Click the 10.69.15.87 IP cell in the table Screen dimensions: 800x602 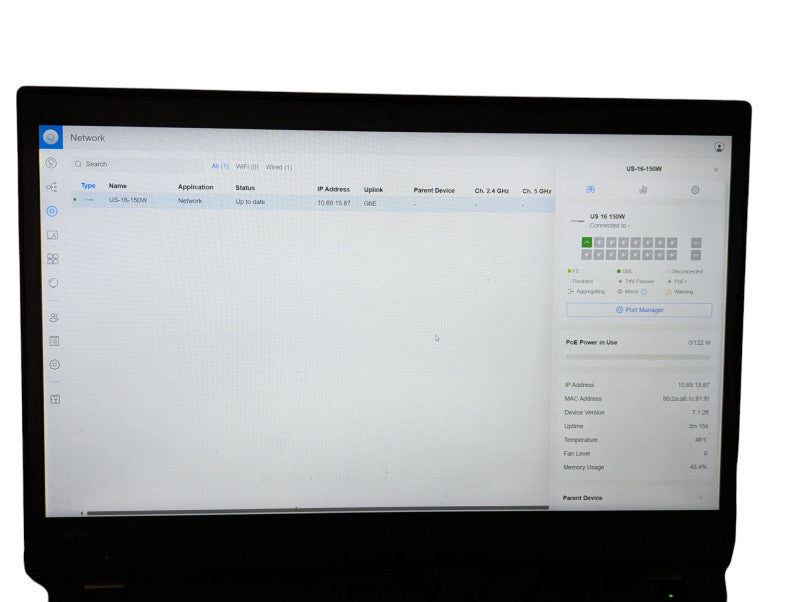coord(334,203)
